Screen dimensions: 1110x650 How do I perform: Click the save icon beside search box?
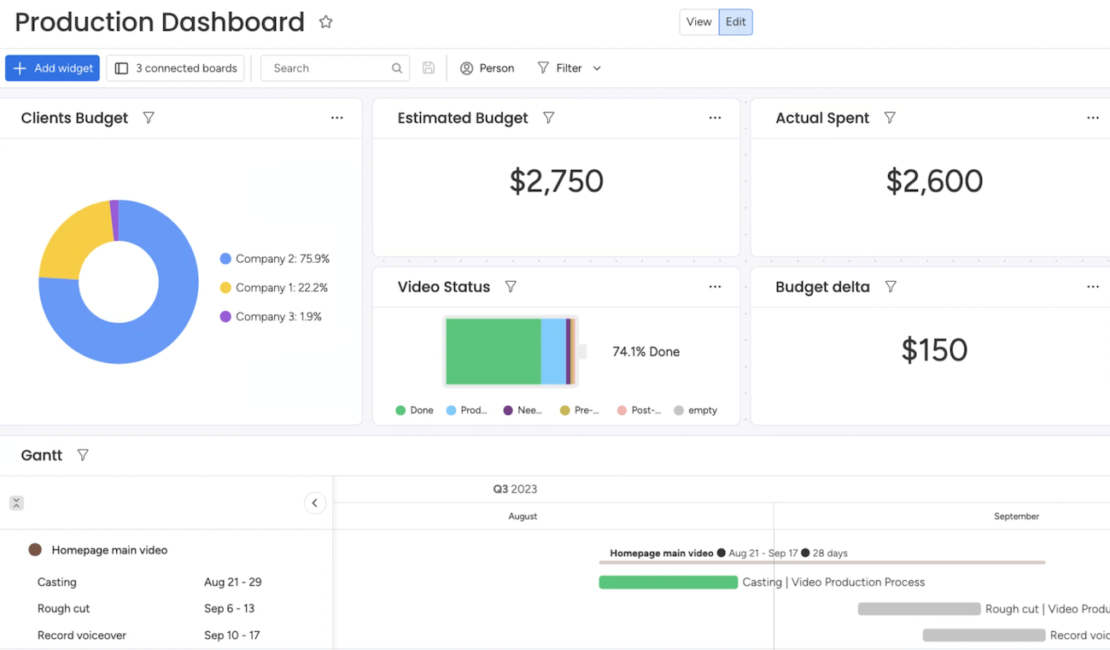click(x=429, y=68)
